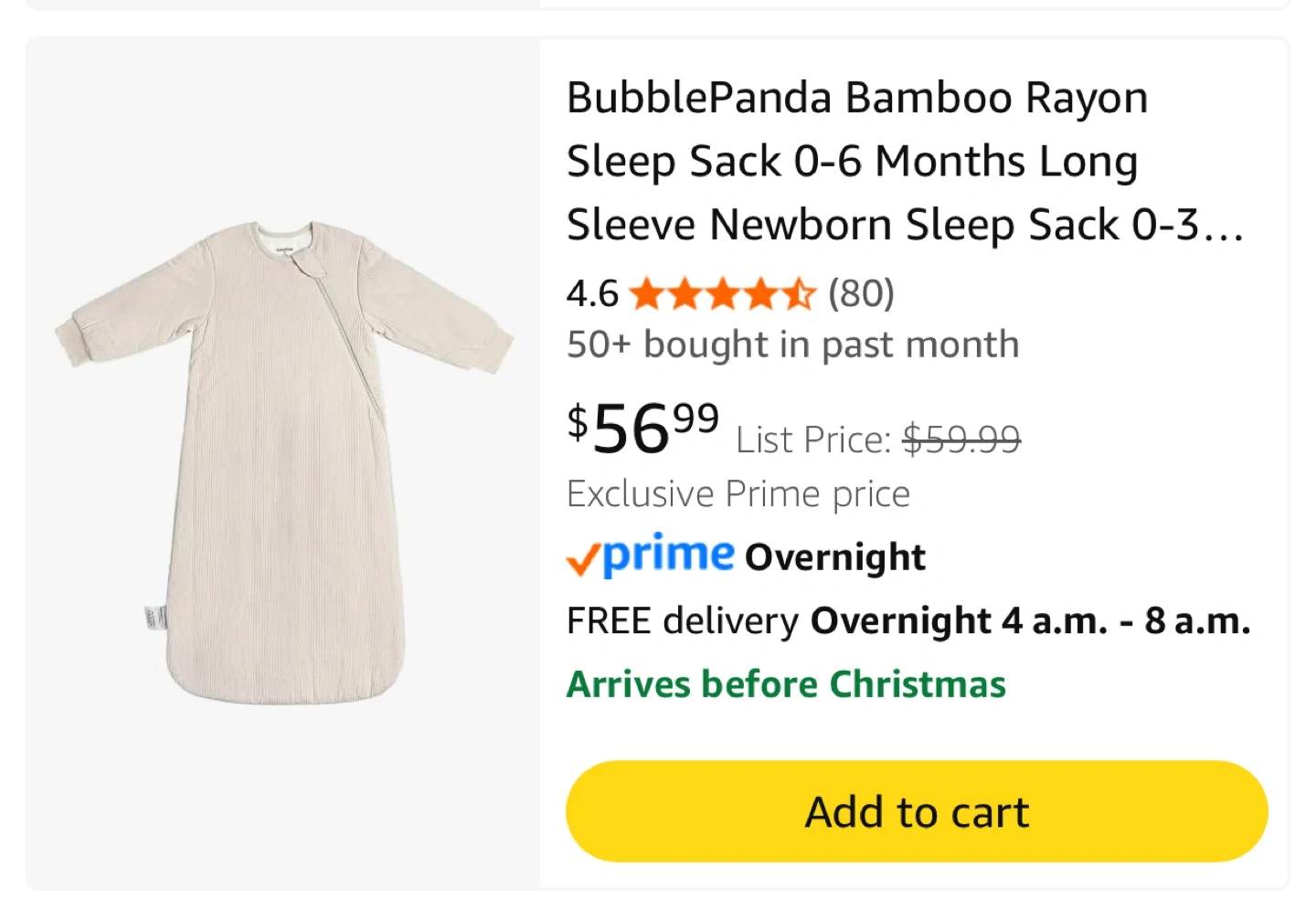
Task: Open the (80) reviews count link
Action: click(861, 294)
